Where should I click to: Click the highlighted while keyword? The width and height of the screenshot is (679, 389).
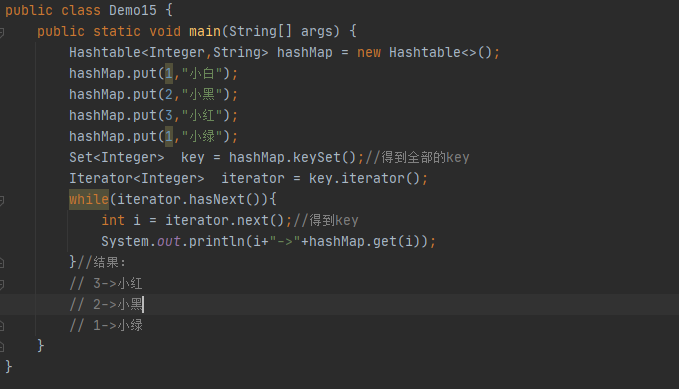(89, 199)
